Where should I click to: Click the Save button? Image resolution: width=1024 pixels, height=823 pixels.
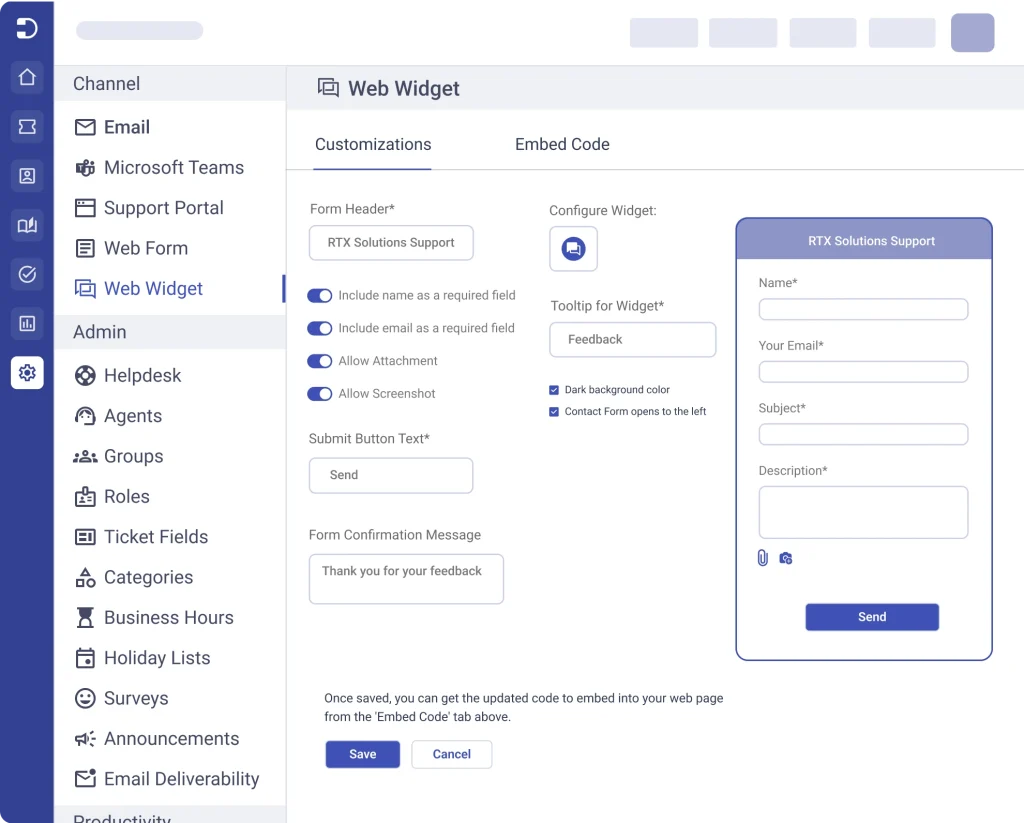point(362,754)
